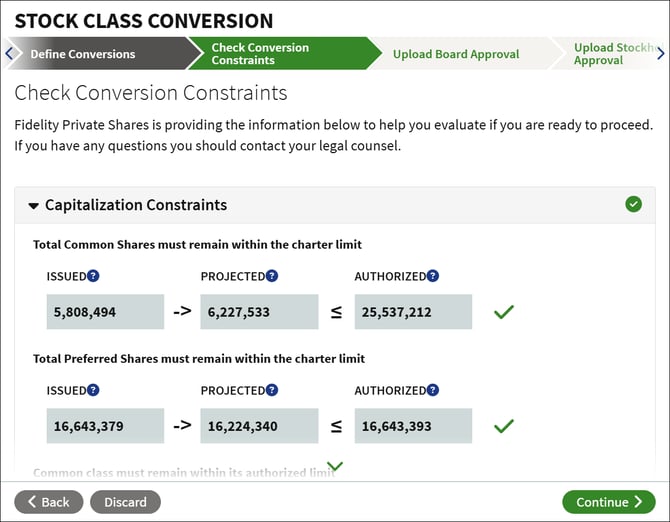
Task: Open help tooltip for Common AUTHORIZED
Action: click(x=432, y=276)
